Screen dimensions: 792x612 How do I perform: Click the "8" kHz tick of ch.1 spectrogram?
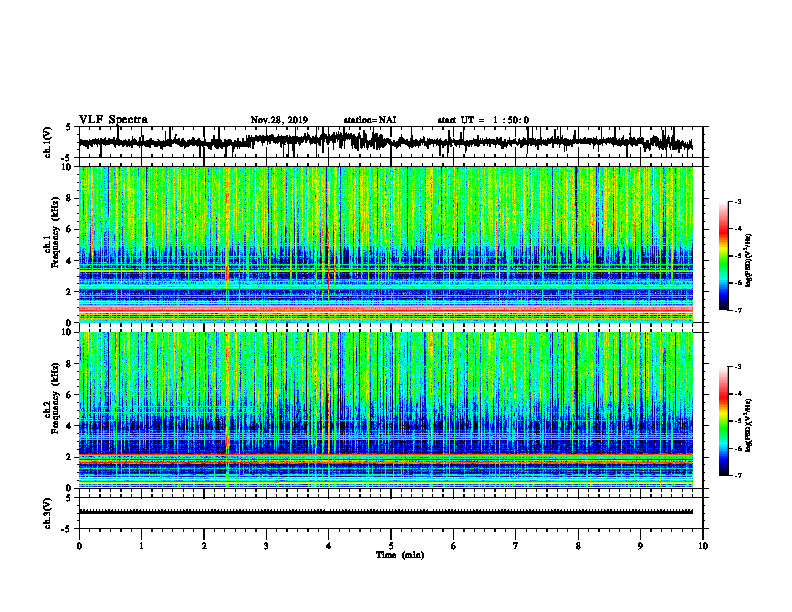tap(70, 198)
